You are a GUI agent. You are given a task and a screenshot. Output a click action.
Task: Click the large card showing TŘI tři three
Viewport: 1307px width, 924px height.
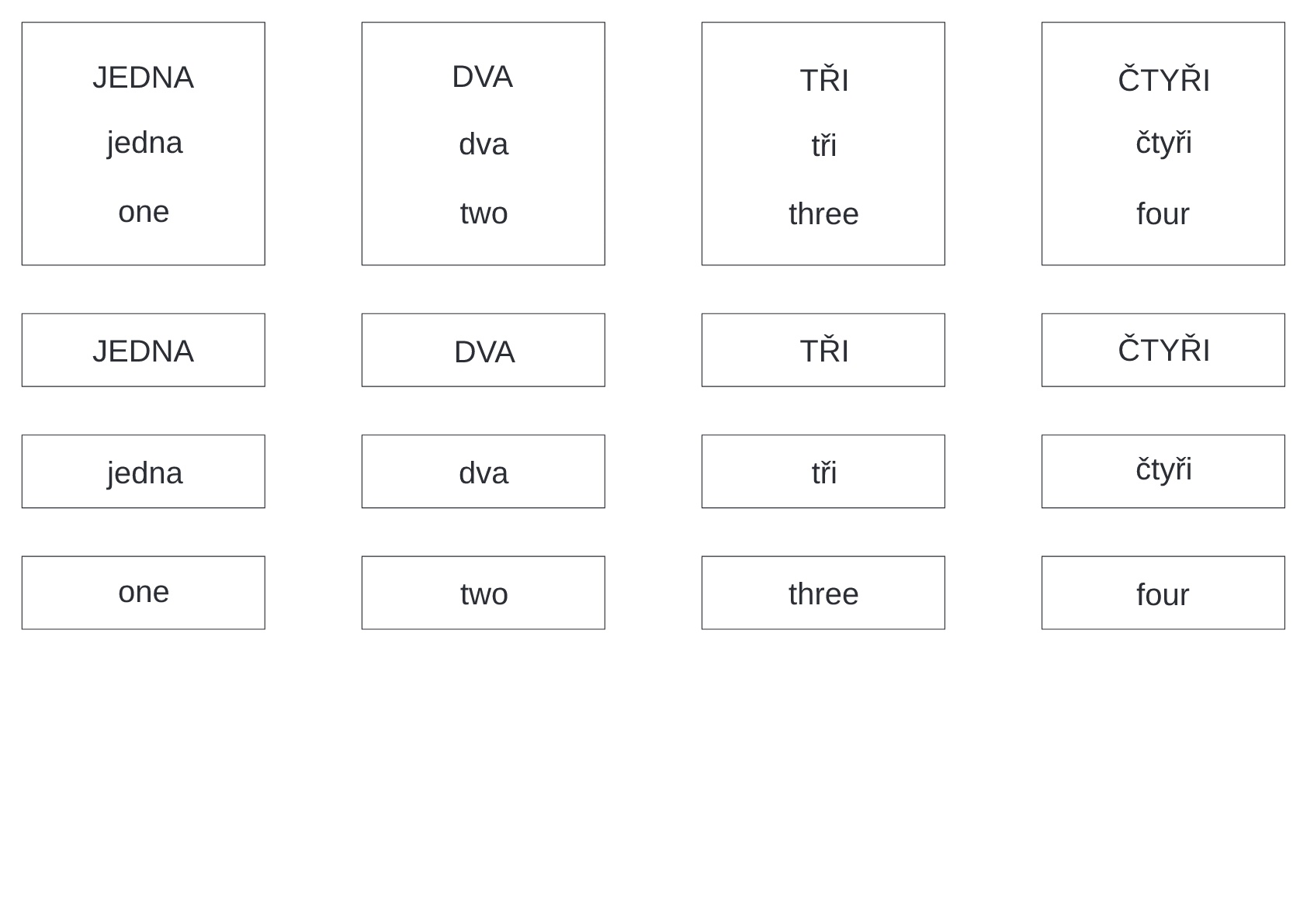[x=823, y=144]
